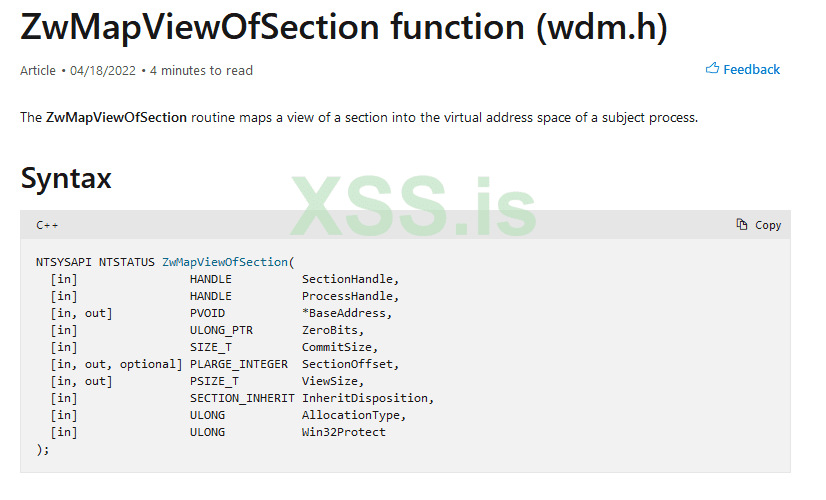This screenshot has width=826, height=500.
Task: Click bold ZwMapViewOfSection in description text
Action: pyautogui.click(x=116, y=117)
